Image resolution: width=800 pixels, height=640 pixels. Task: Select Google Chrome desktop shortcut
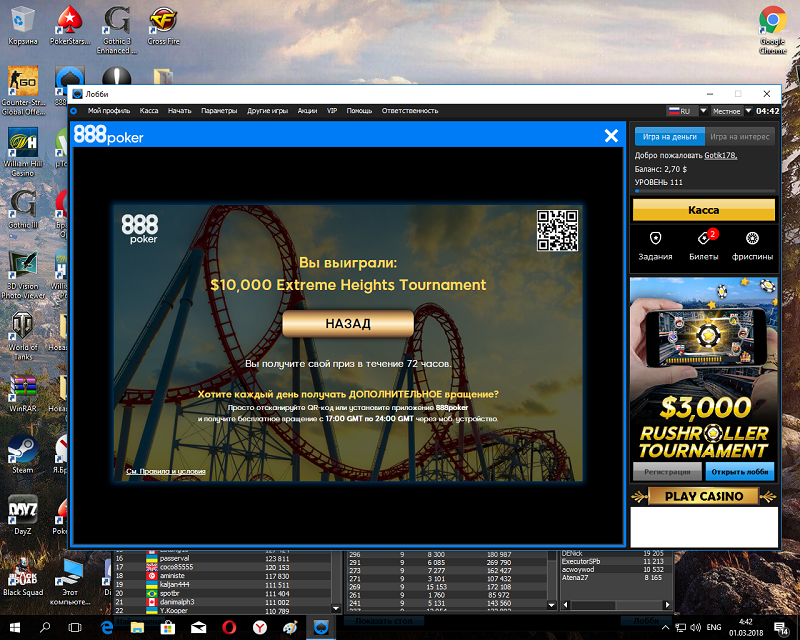coord(772,31)
